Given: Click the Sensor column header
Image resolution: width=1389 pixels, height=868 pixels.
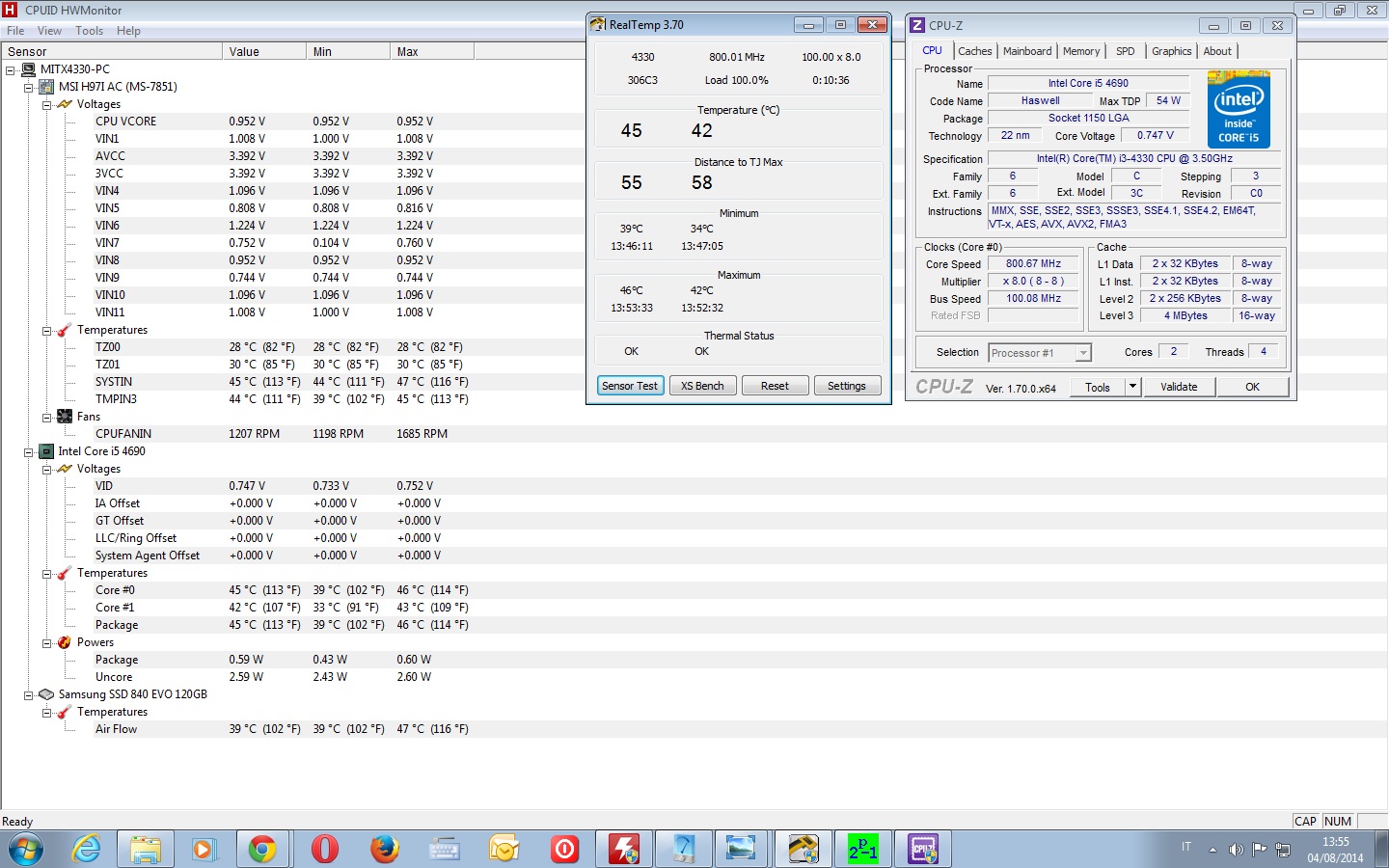Looking at the screenshot, I should click(x=111, y=52).
